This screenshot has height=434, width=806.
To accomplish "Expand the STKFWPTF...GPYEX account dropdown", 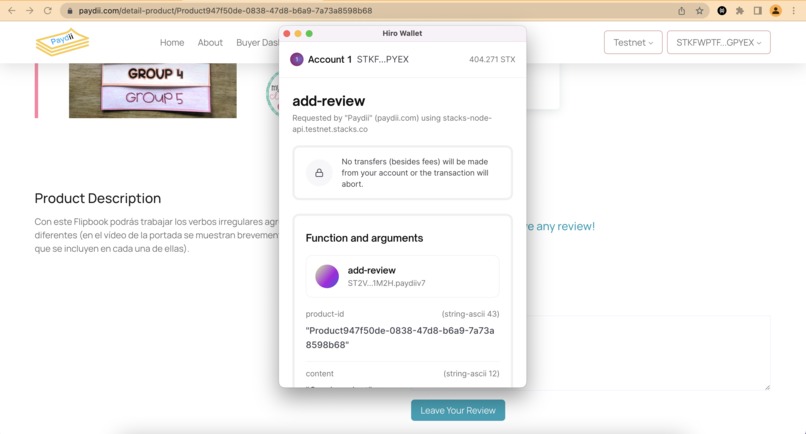I will pyautogui.click(x=719, y=42).
